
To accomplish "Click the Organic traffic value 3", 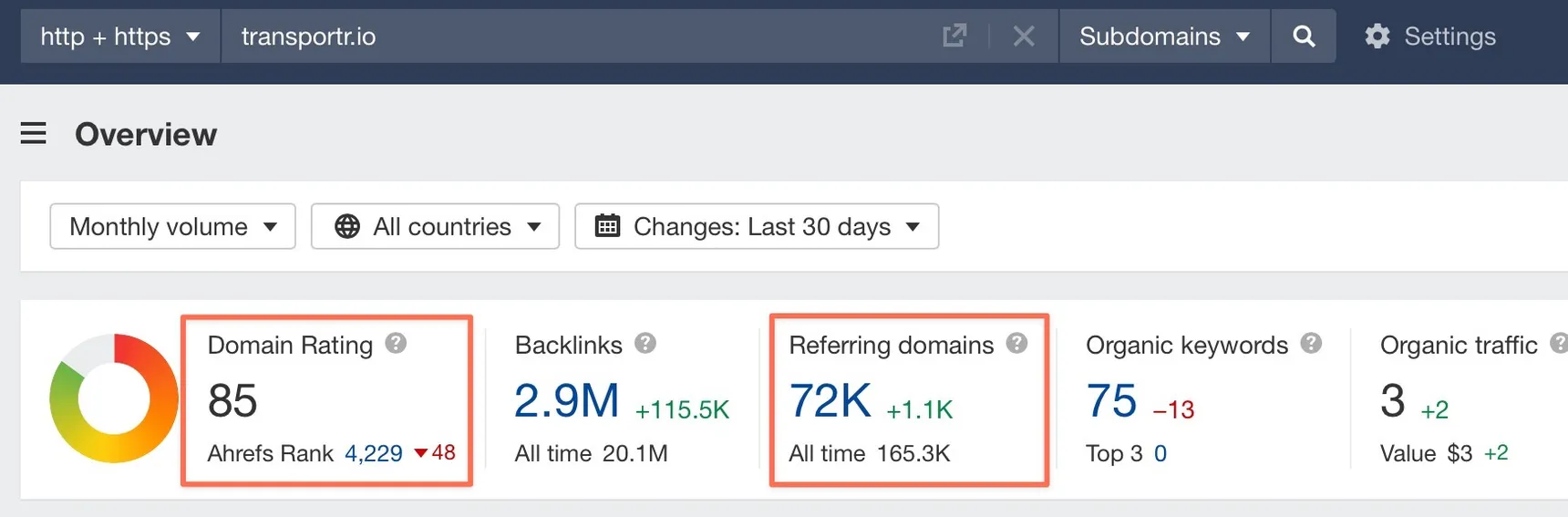I will (1393, 401).
